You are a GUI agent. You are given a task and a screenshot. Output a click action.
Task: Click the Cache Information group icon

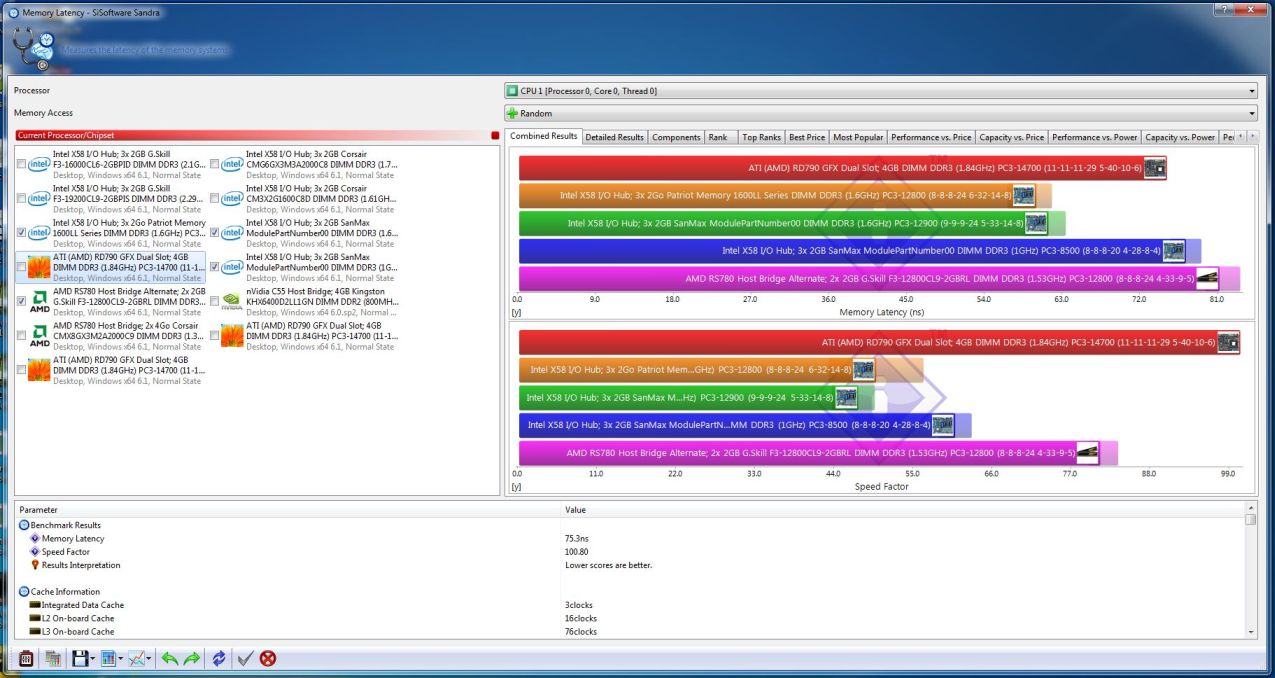point(24,592)
